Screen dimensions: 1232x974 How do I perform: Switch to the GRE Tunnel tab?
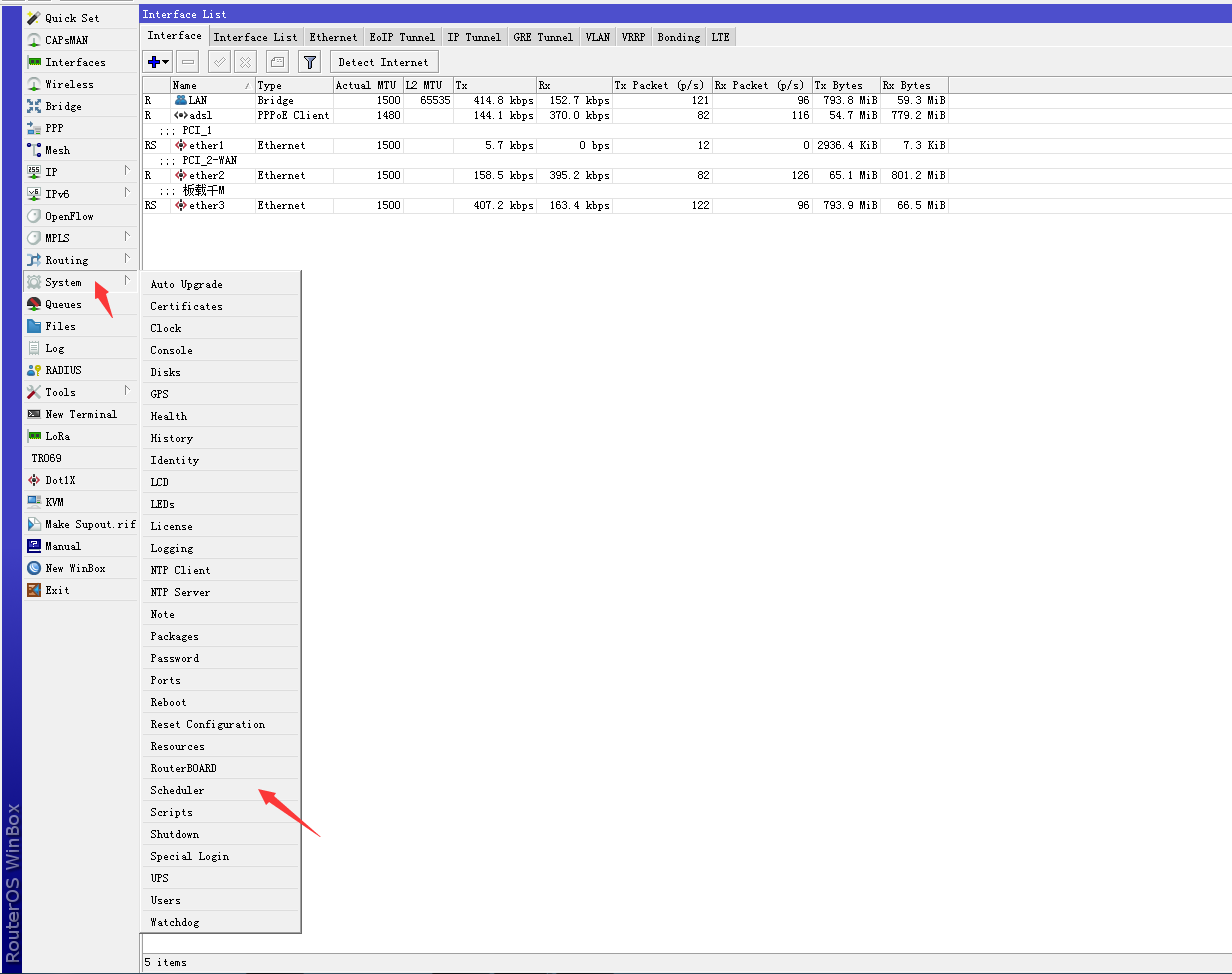pyautogui.click(x=543, y=37)
